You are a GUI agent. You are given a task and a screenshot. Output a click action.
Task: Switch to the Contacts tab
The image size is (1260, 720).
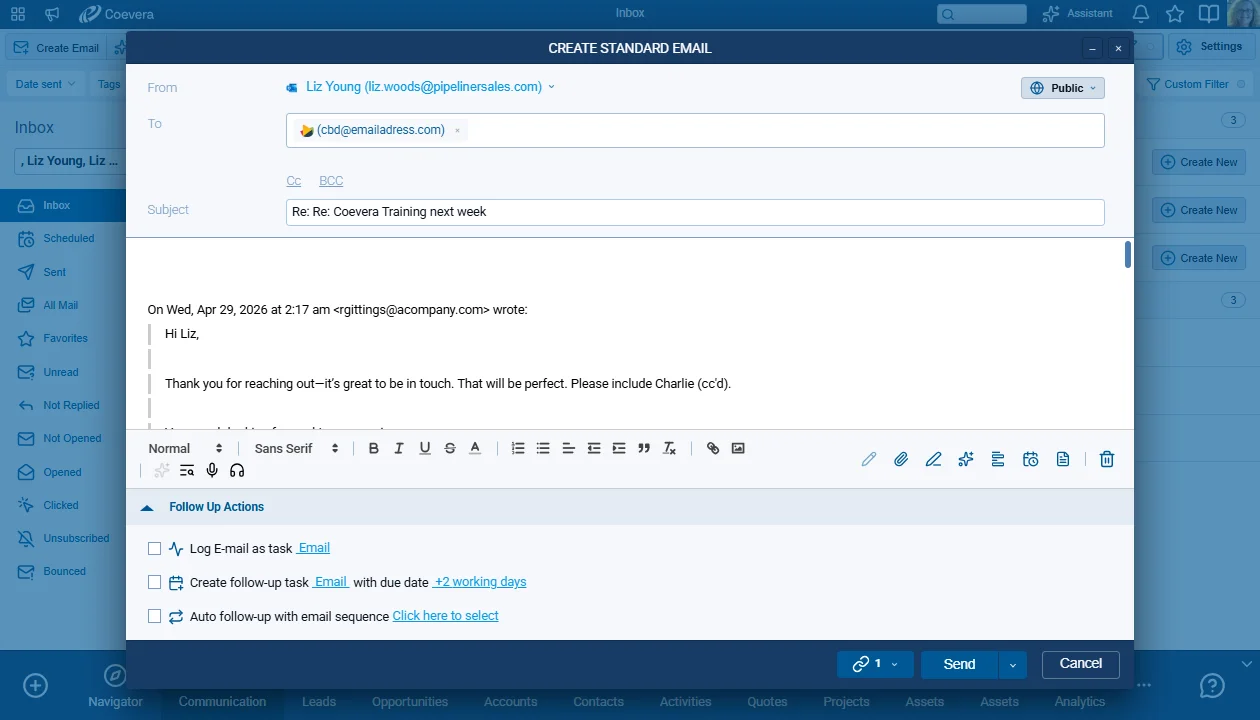point(599,701)
